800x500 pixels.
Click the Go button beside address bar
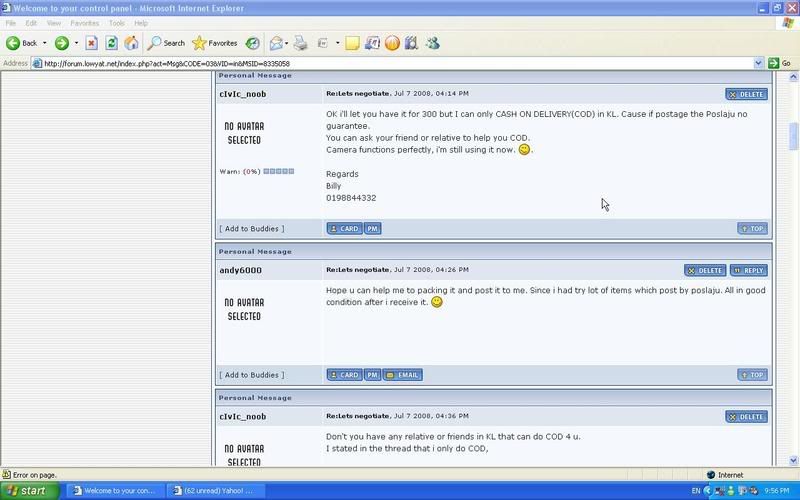pyautogui.click(x=780, y=63)
